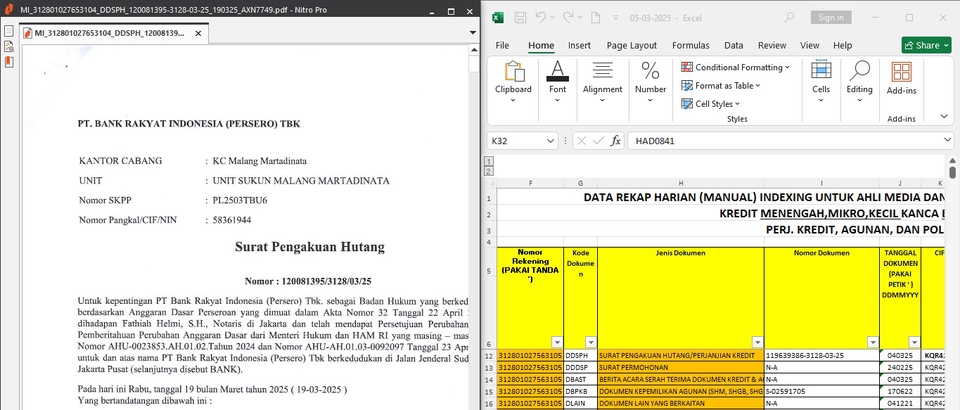Click the Excel Save icon
The width and height of the screenshot is (960, 410).
(x=520, y=18)
